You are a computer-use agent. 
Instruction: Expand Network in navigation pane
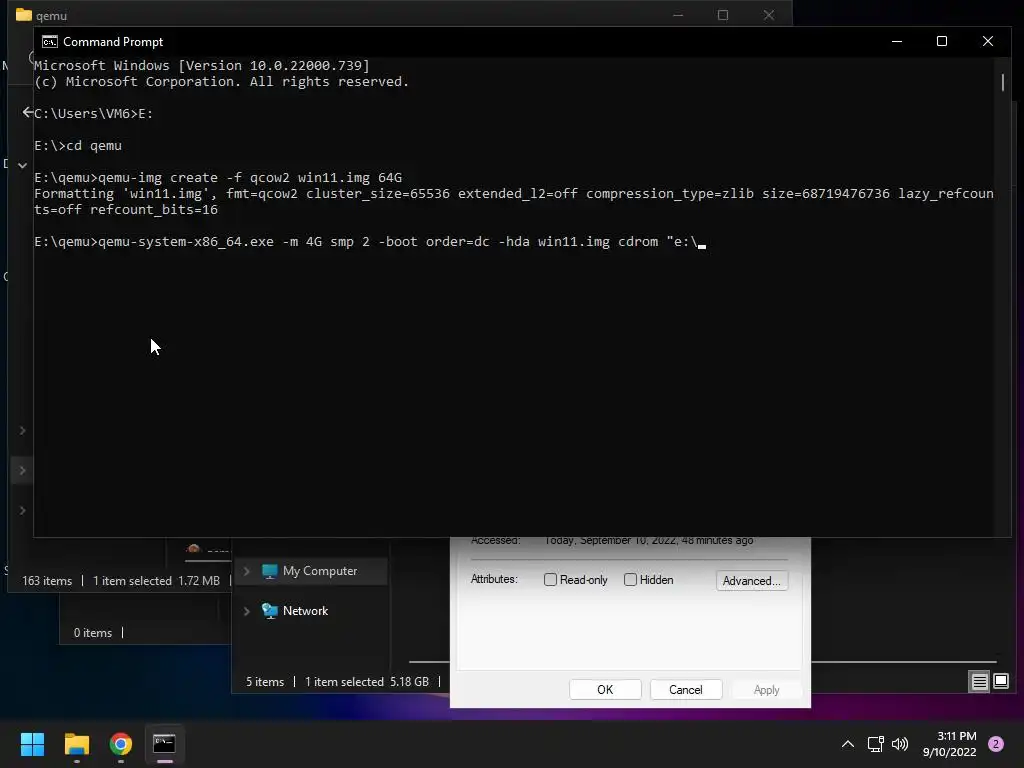pyautogui.click(x=246, y=611)
